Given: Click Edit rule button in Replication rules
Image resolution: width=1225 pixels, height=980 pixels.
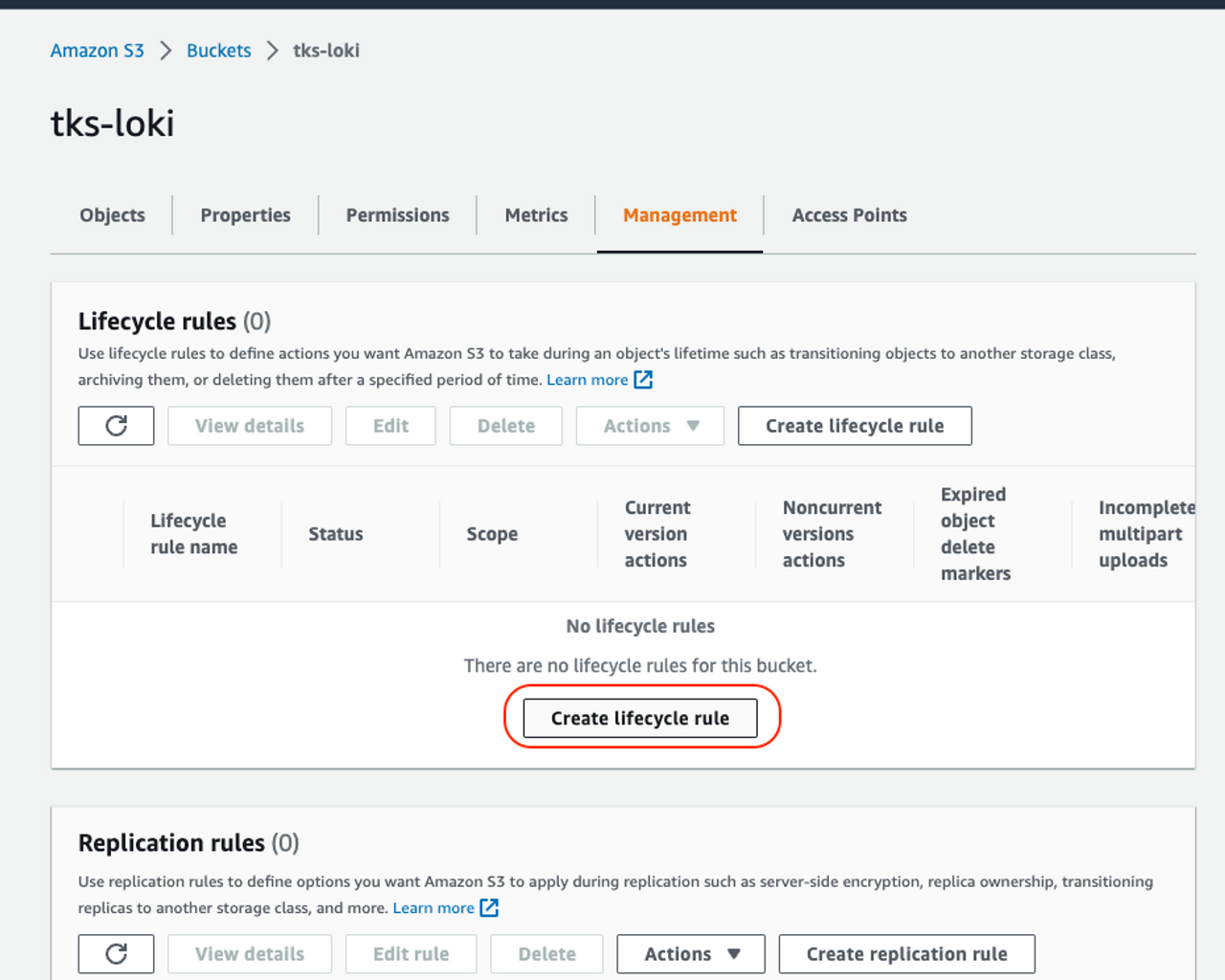Looking at the screenshot, I should (411, 954).
